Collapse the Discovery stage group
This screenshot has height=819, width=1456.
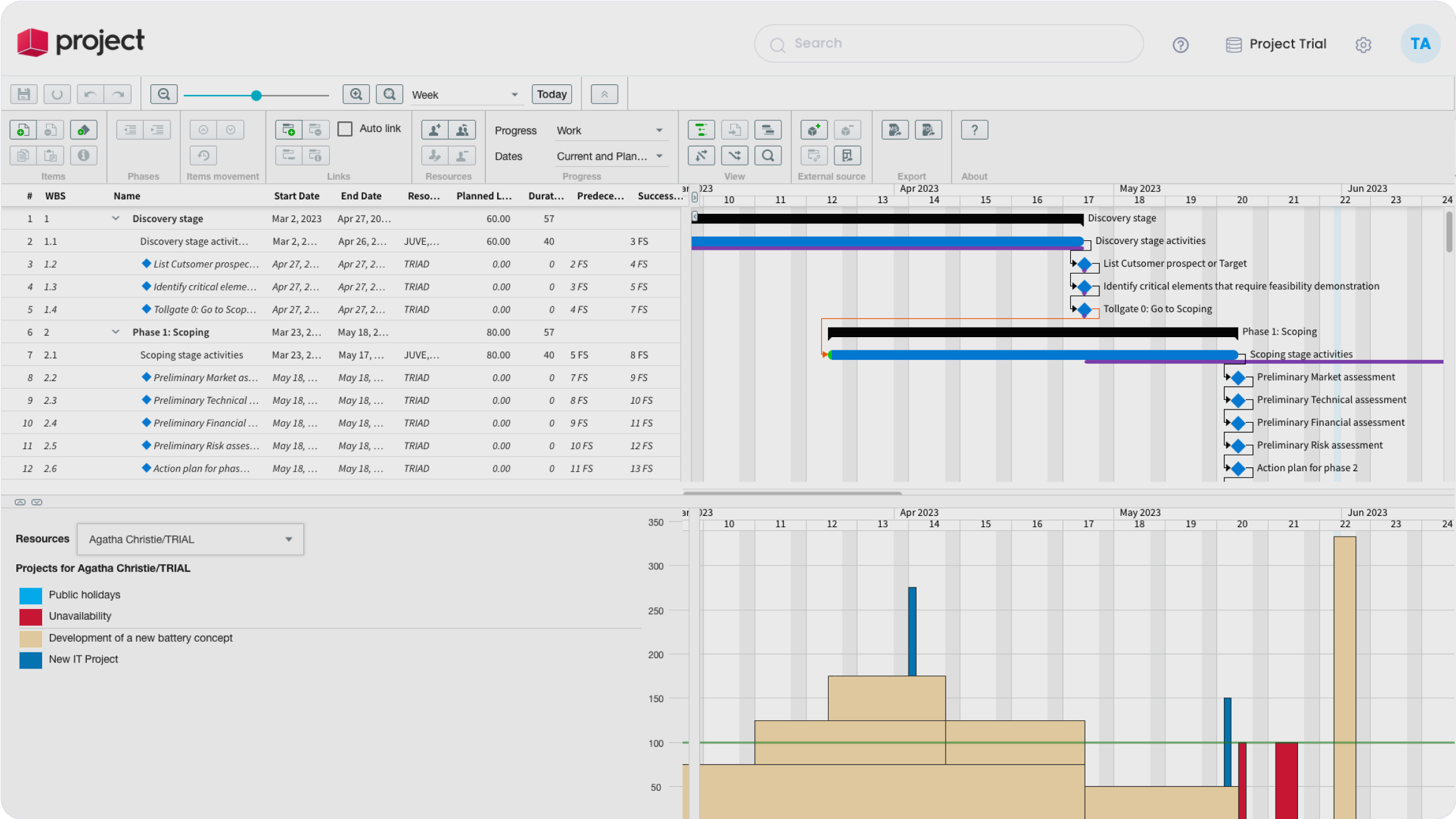pos(116,218)
